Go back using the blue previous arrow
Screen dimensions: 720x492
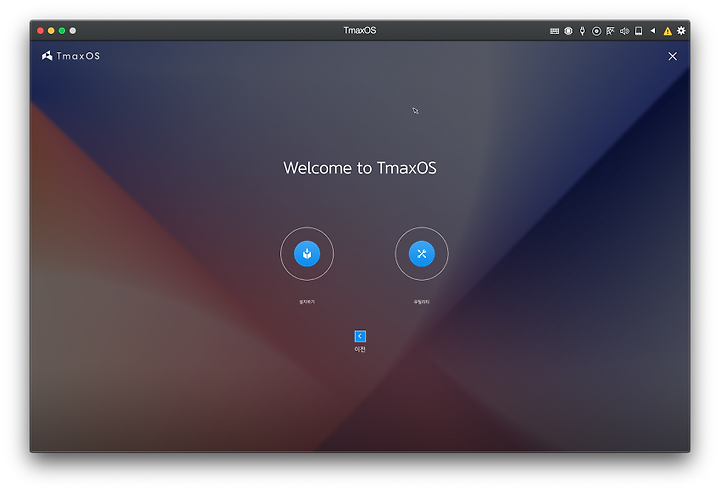[x=360, y=336]
